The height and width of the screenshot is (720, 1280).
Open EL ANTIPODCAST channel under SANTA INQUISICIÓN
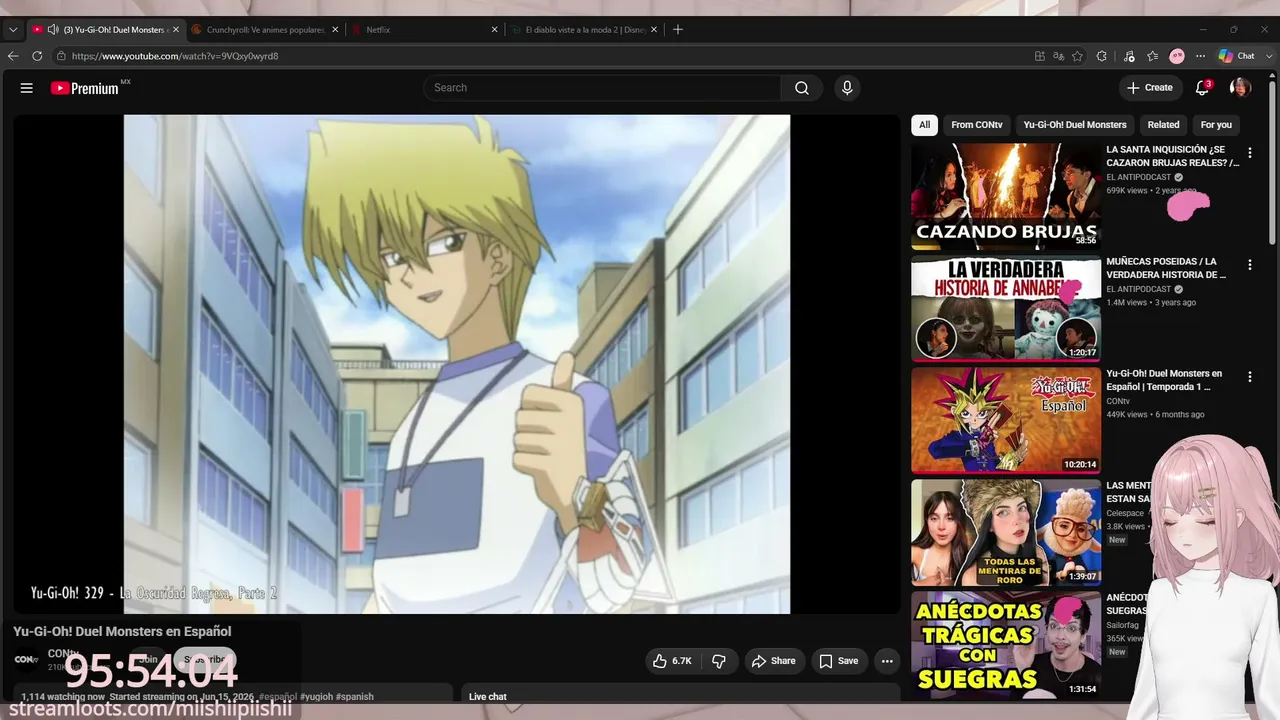point(1138,177)
